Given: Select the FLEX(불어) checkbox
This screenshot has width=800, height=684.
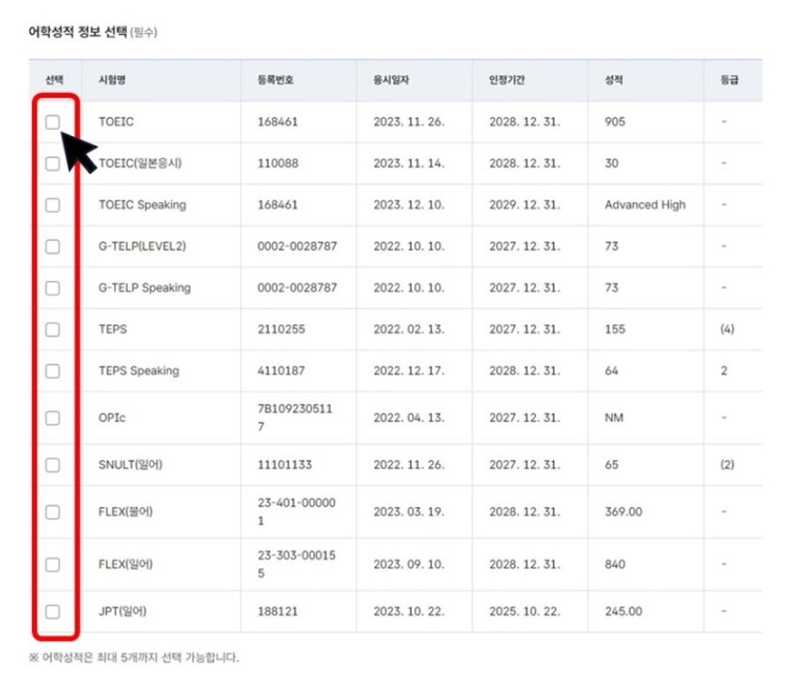Looking at the screenshot, I should click(x=55, y=513).
